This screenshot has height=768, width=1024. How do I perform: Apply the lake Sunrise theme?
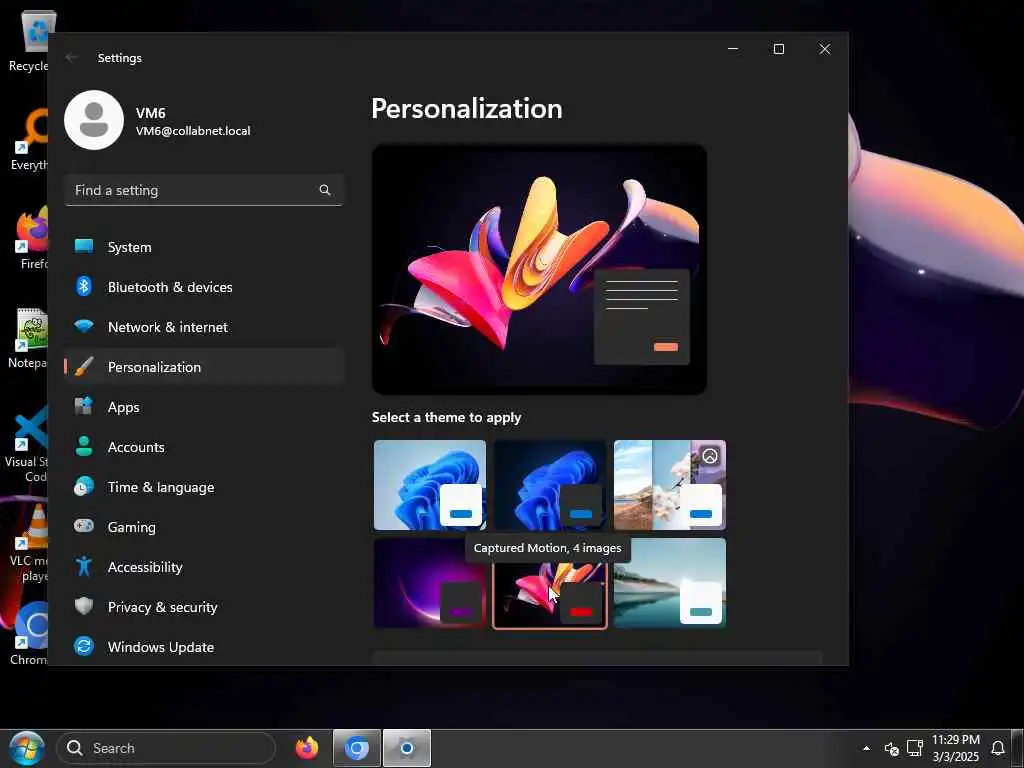tap(670, 583)
